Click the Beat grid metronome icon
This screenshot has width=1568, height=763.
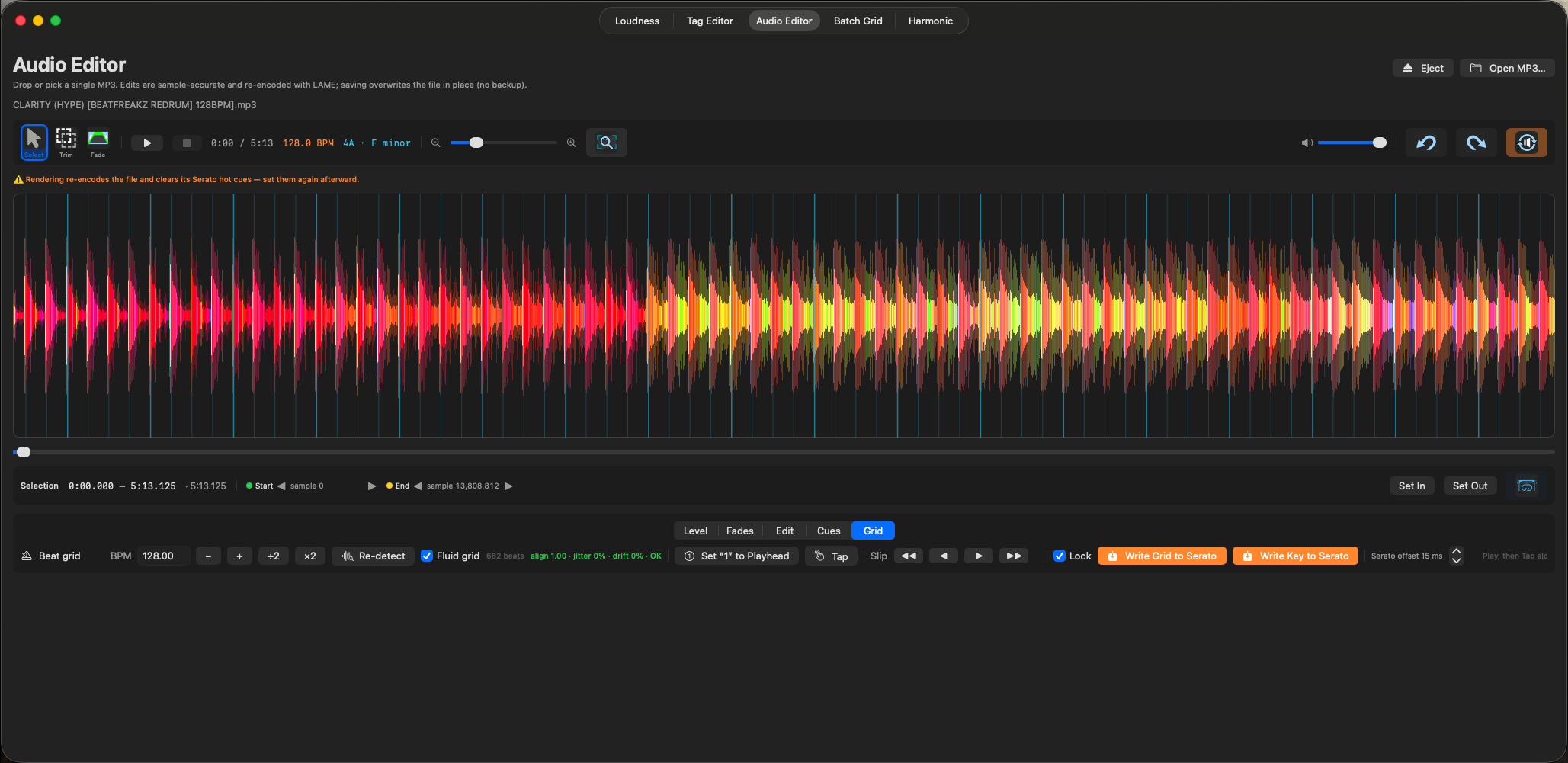[x=27, y=556]
